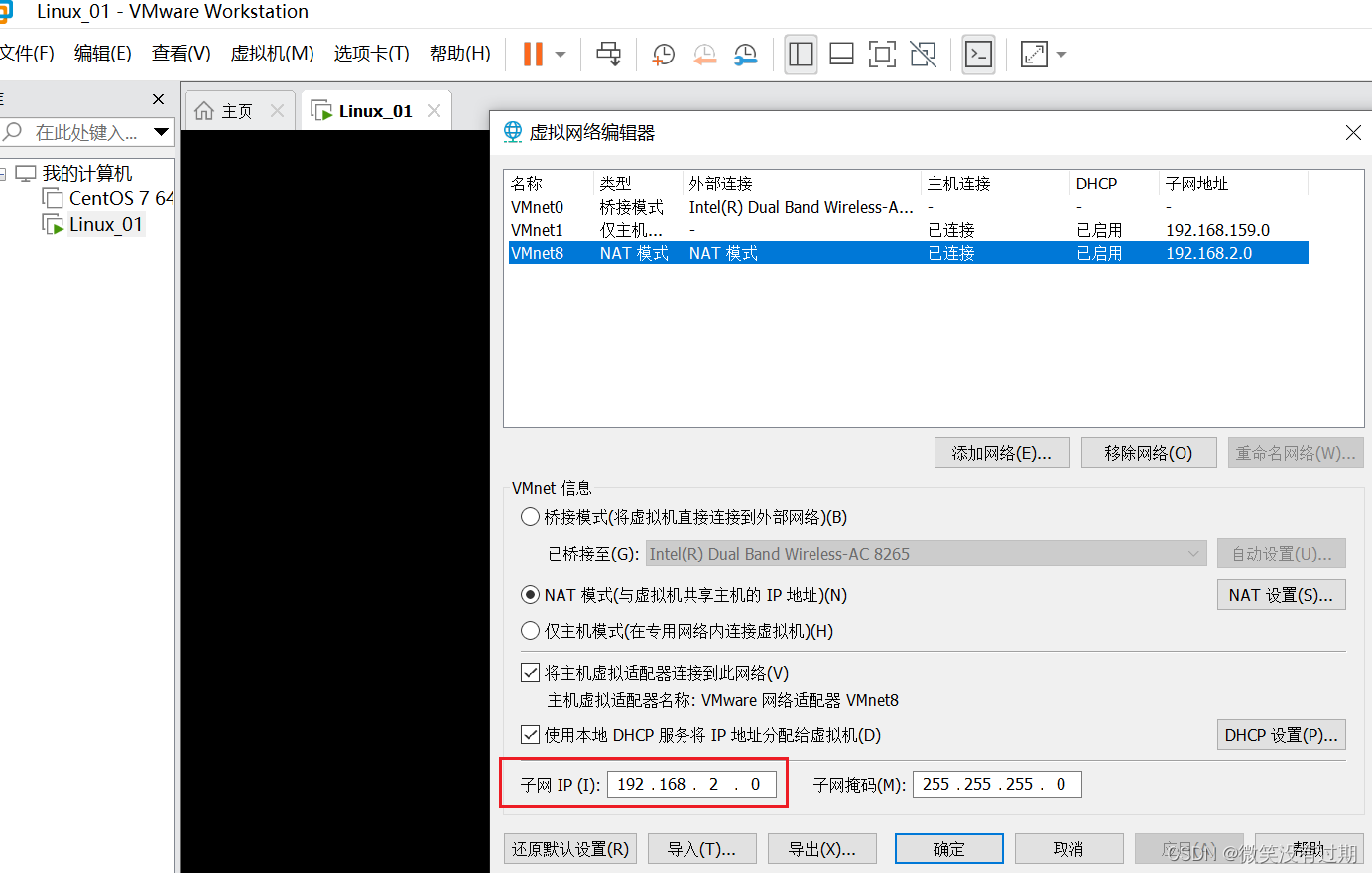The width and height of the screenshot is (1372, 873).
Task: Open the 查看(V) menu
Action: click(182, 54)
